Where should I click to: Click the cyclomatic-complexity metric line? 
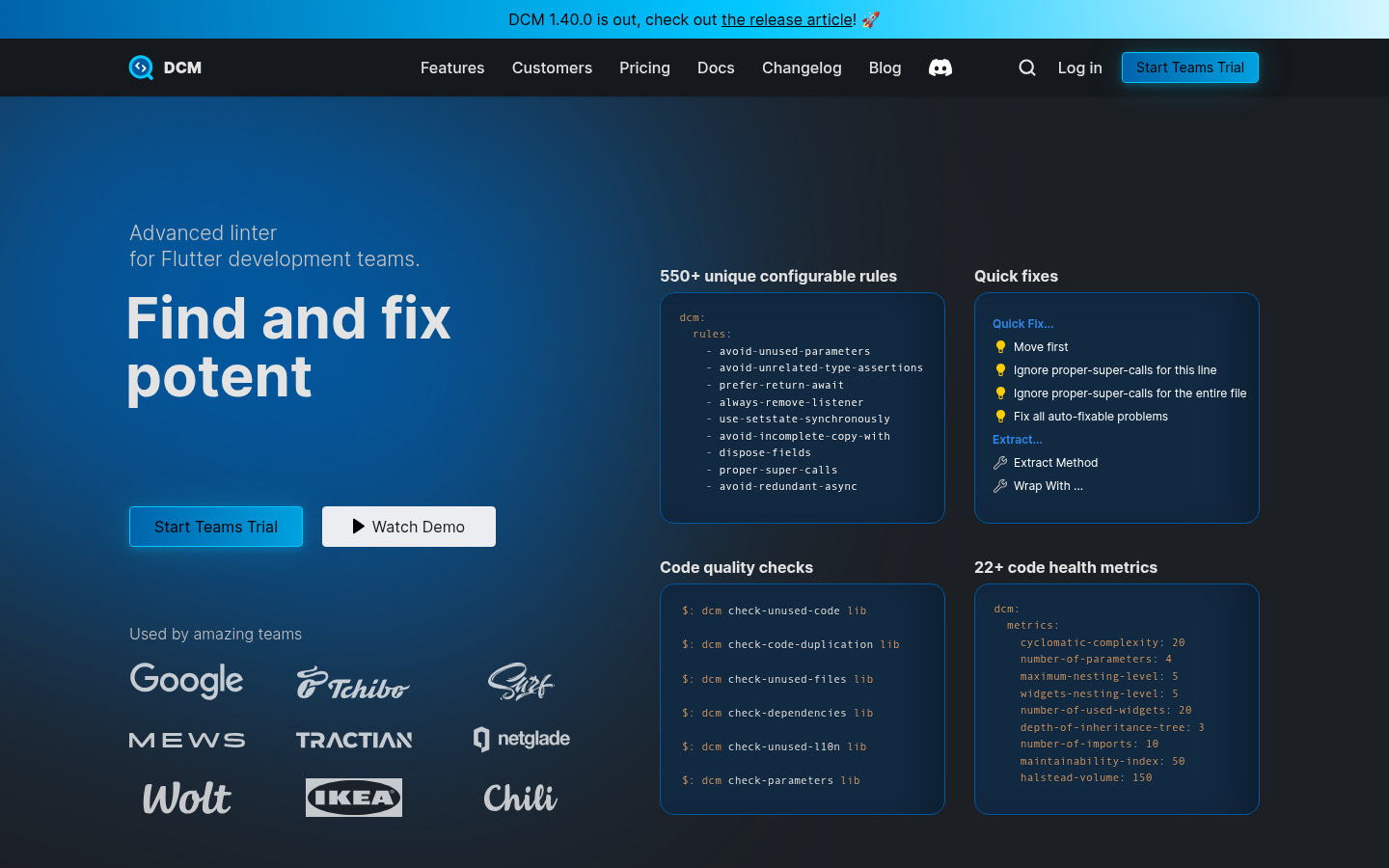pyautogui.click(x=1103, y=642)
